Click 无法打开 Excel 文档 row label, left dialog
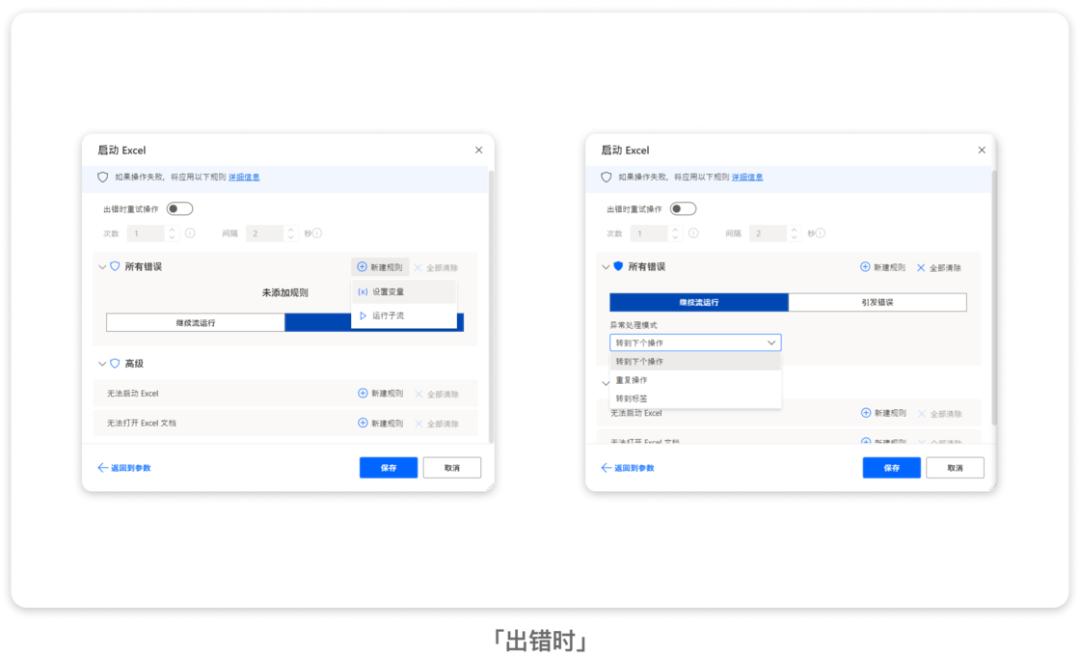The width and height of the screenshot is (1080, 657). (x=141, y=423)
